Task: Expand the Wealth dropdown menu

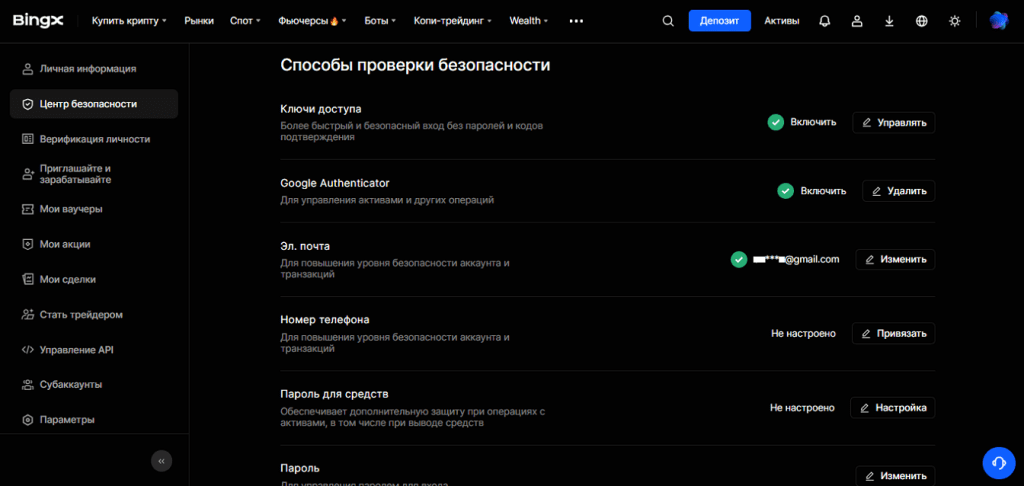Action: [529, 21]
